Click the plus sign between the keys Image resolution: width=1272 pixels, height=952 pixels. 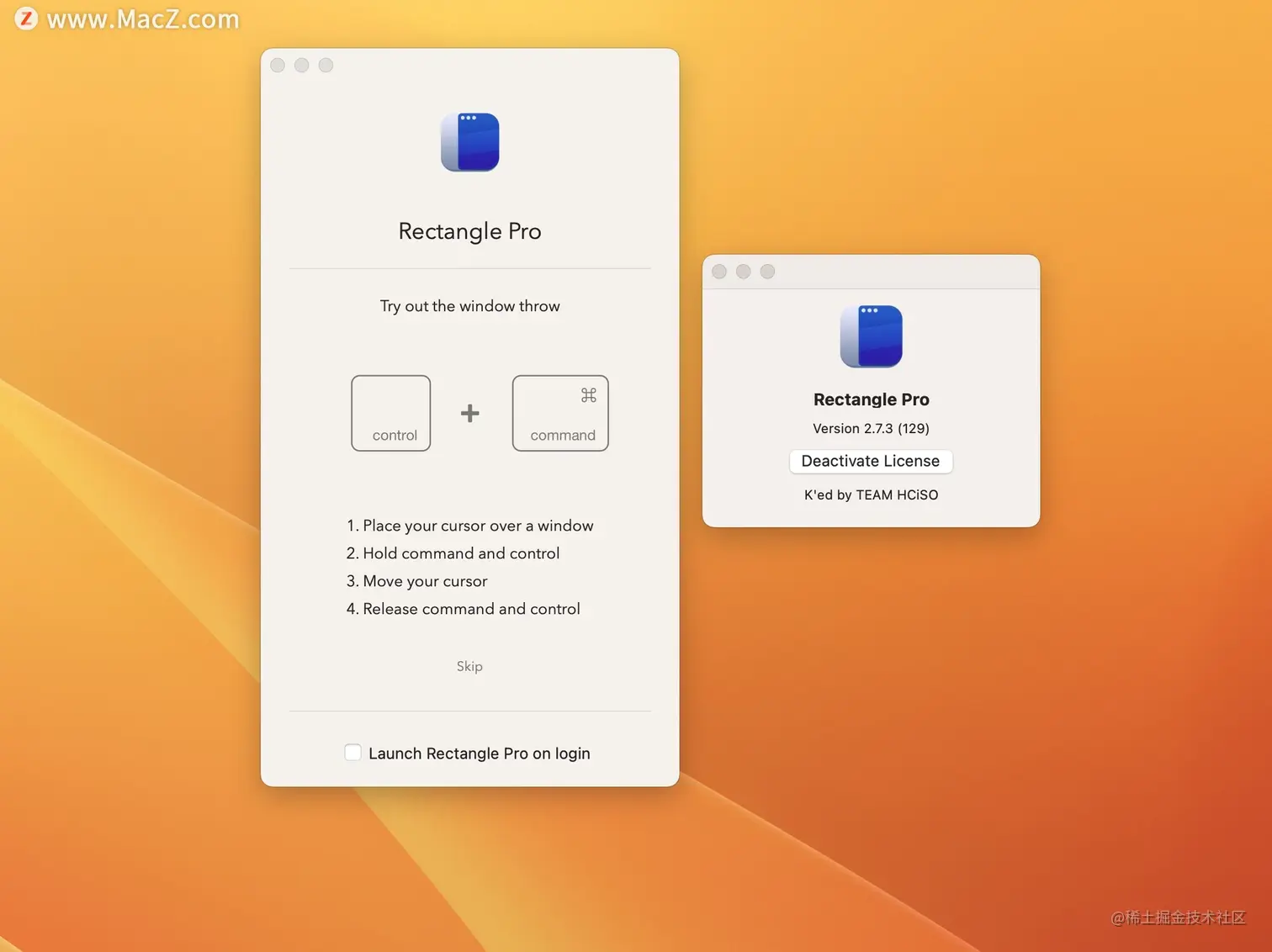[470, 413]
